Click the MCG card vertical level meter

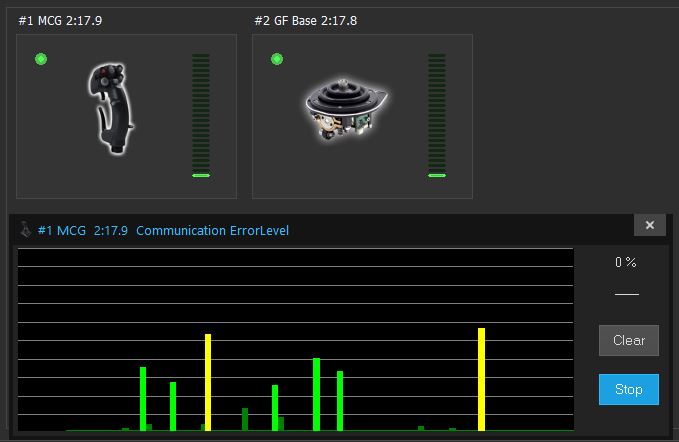(x=201, y=110)
